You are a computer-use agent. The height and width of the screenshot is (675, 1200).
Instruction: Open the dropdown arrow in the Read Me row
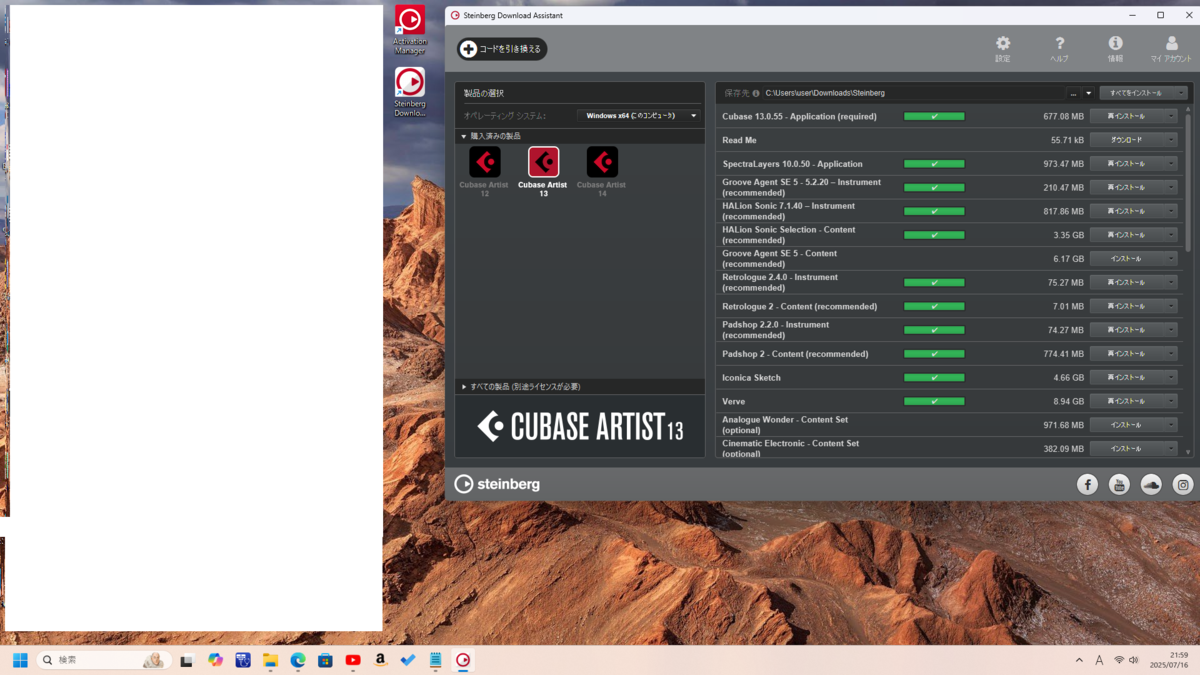[x=1171, y=140]
